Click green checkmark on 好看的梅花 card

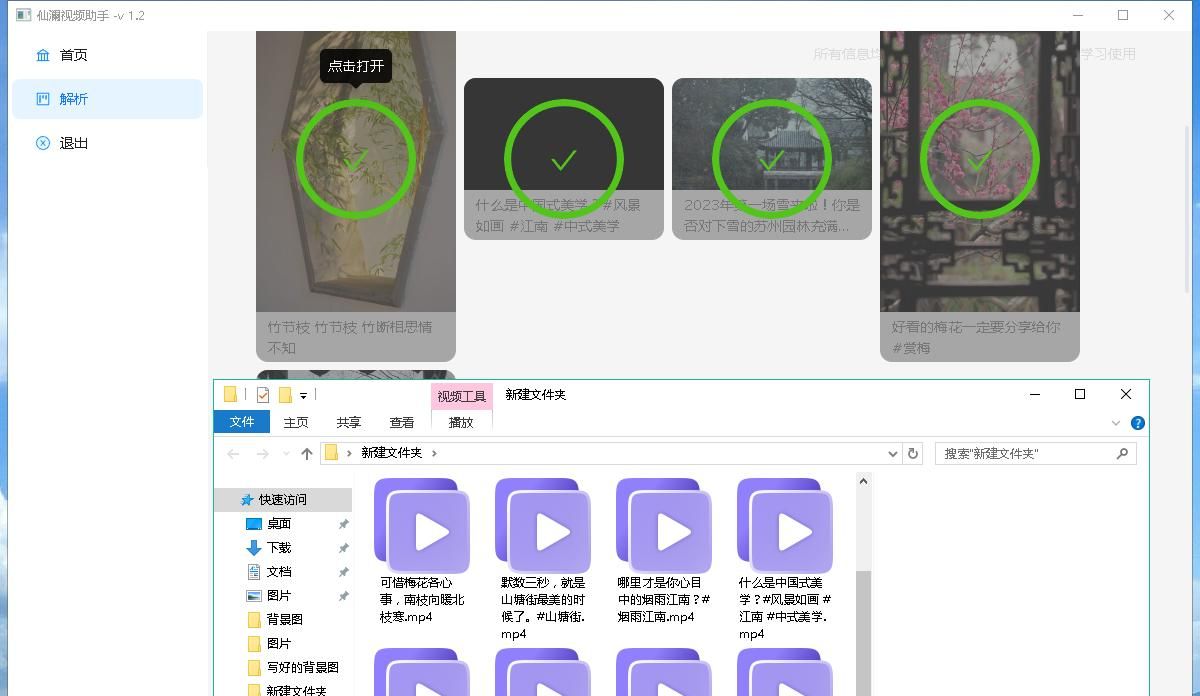[979, 159]
